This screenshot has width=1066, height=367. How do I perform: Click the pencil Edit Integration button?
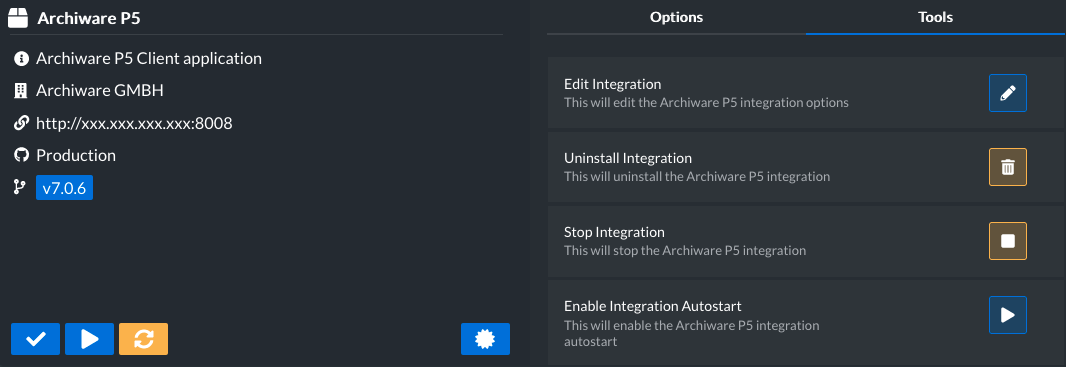click(x=1008, y=93)
